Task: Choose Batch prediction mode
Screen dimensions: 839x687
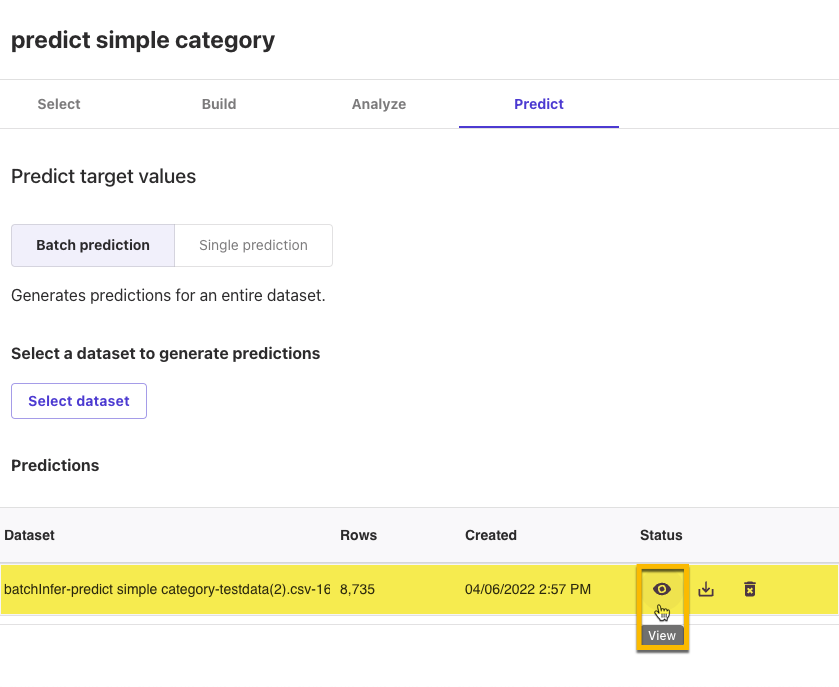Action: pyautogui.click(x=93, y=245)
